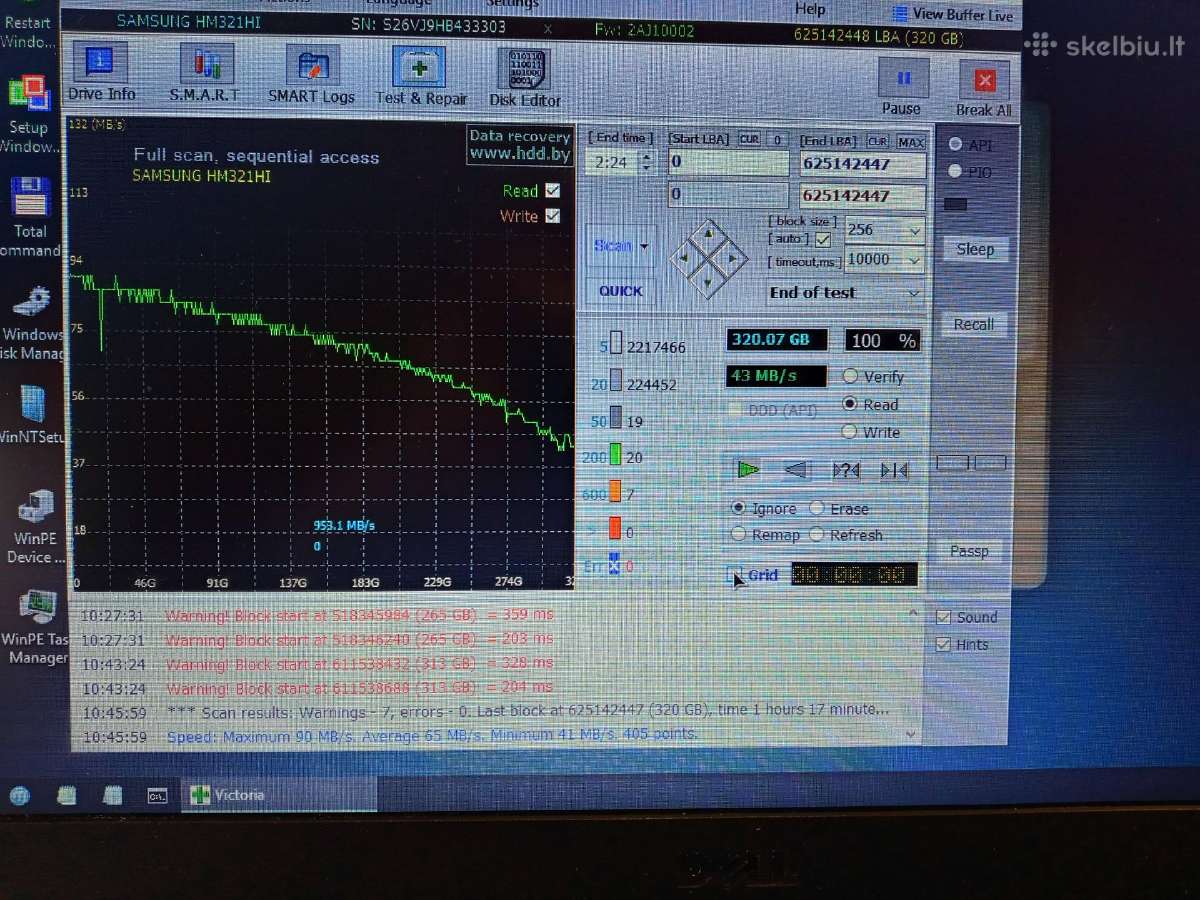Pause the running scan
1200x900 pixels.
coord(902,87)
